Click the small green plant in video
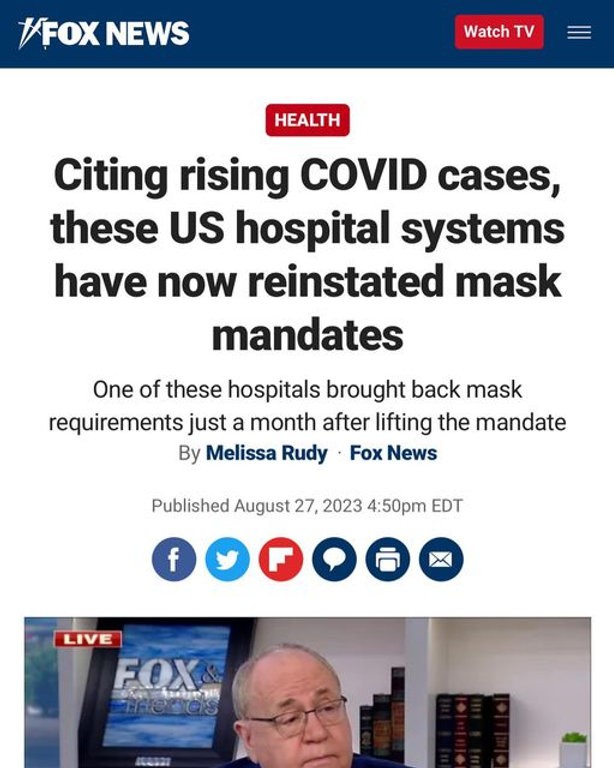 pyautogui.click(x=574, y=738)
